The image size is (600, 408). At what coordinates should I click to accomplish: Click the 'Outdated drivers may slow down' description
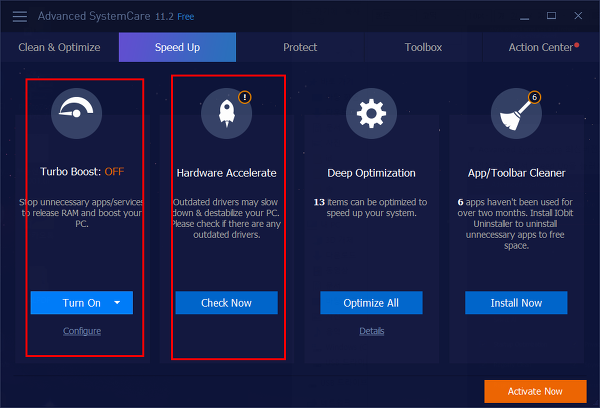tap(226, 218)
